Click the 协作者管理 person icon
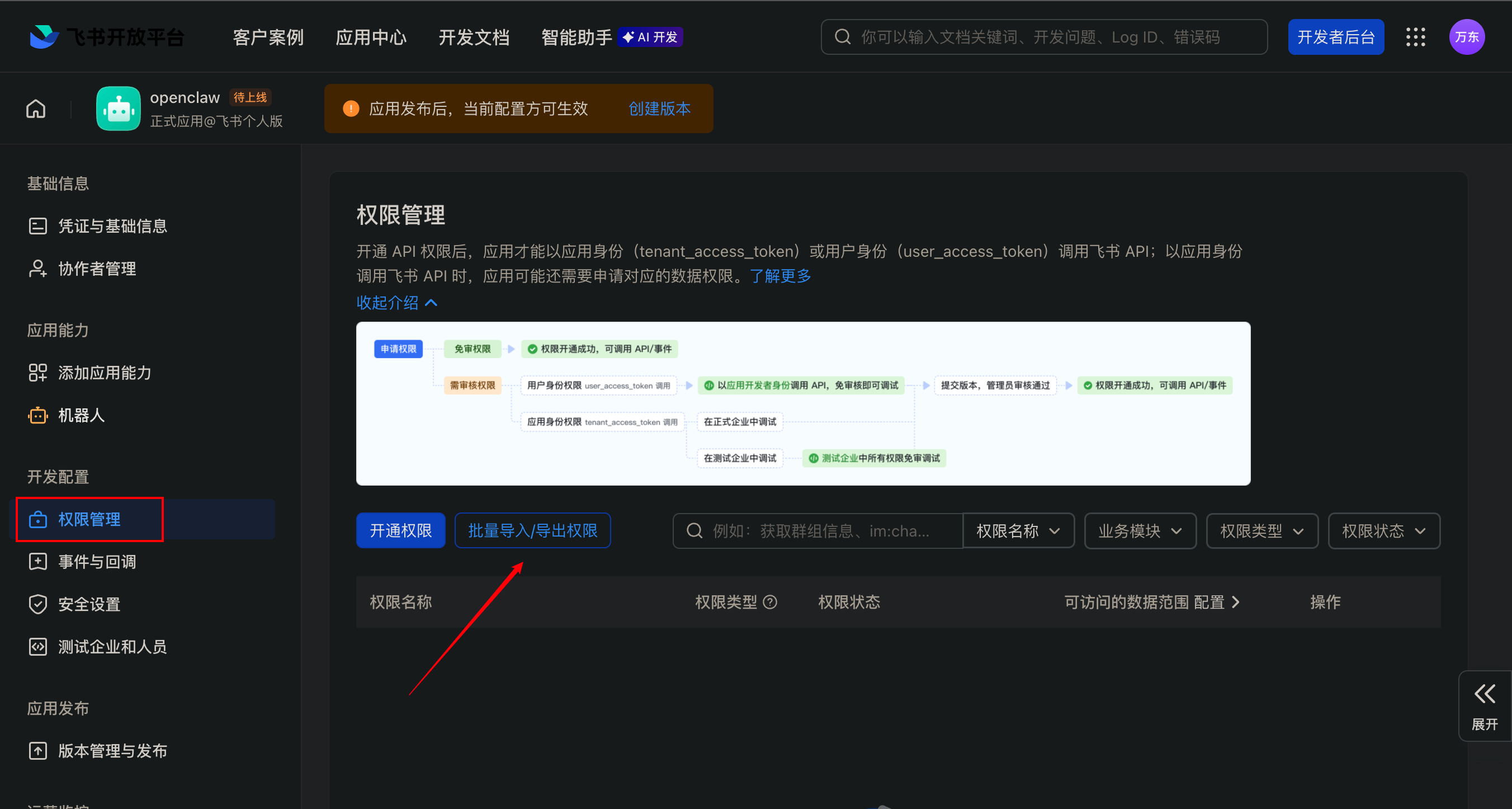 tap(37, 269)
